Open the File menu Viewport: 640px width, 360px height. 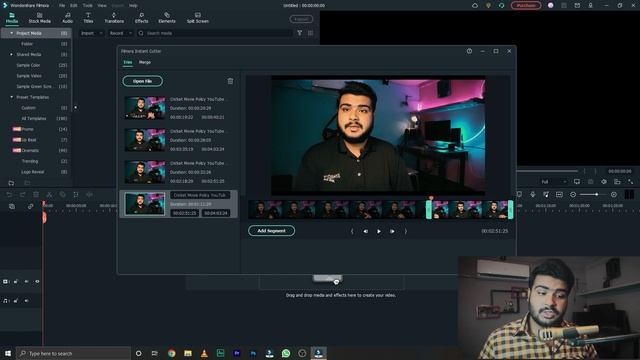(62, 5)
